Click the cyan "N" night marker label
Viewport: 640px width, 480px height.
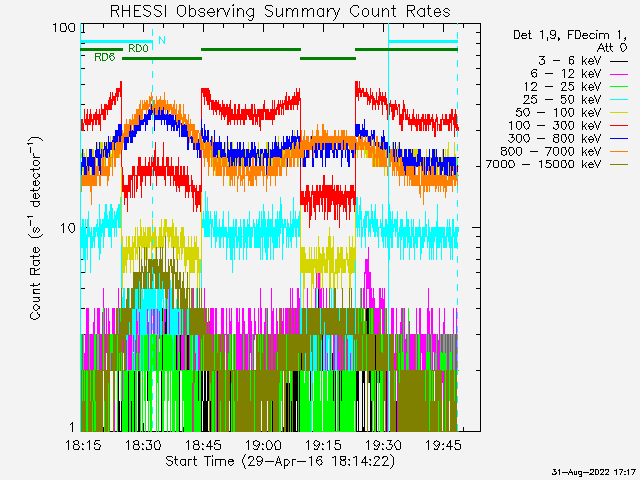point(162,40)
